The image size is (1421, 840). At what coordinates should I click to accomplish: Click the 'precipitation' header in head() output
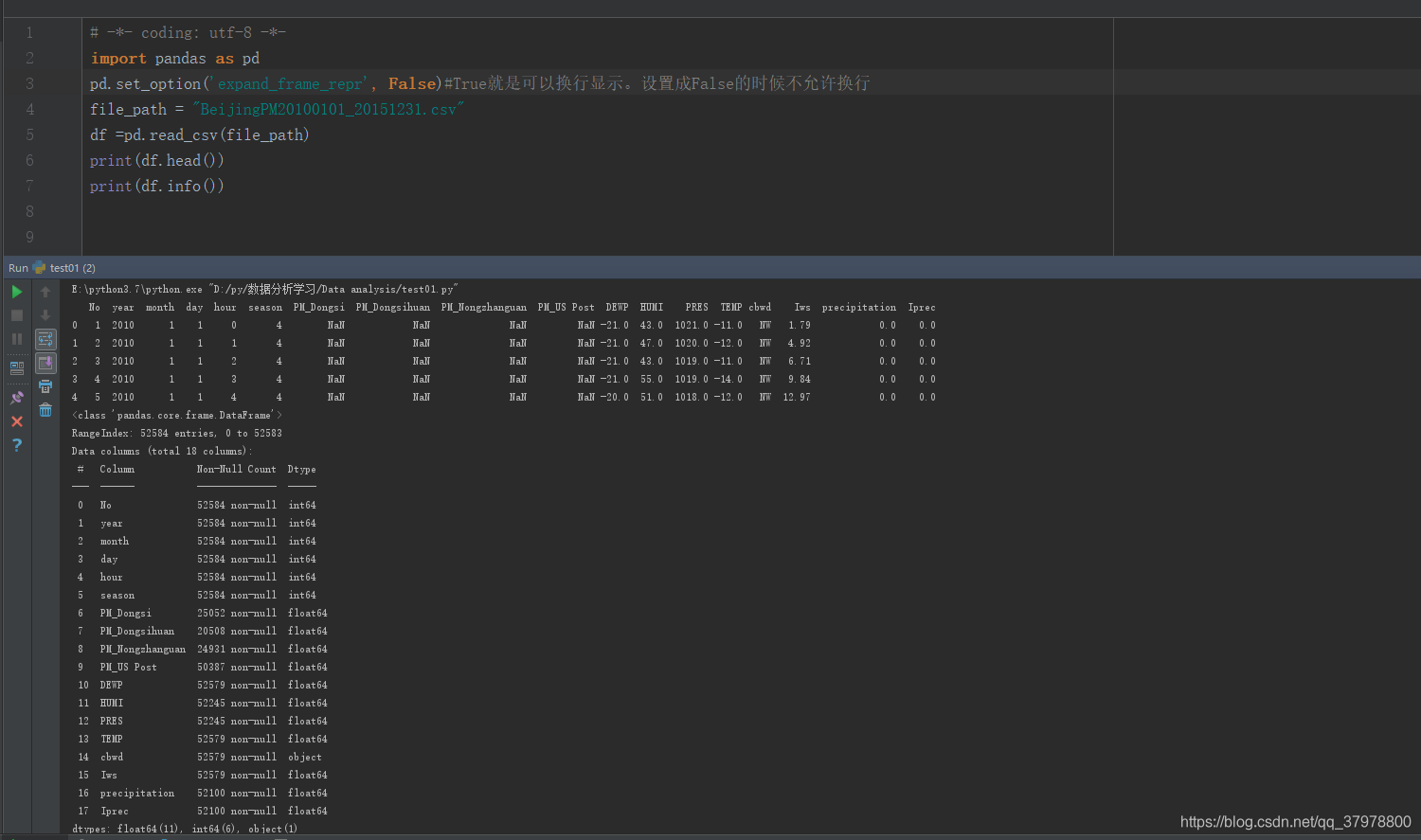click(859, 308)
